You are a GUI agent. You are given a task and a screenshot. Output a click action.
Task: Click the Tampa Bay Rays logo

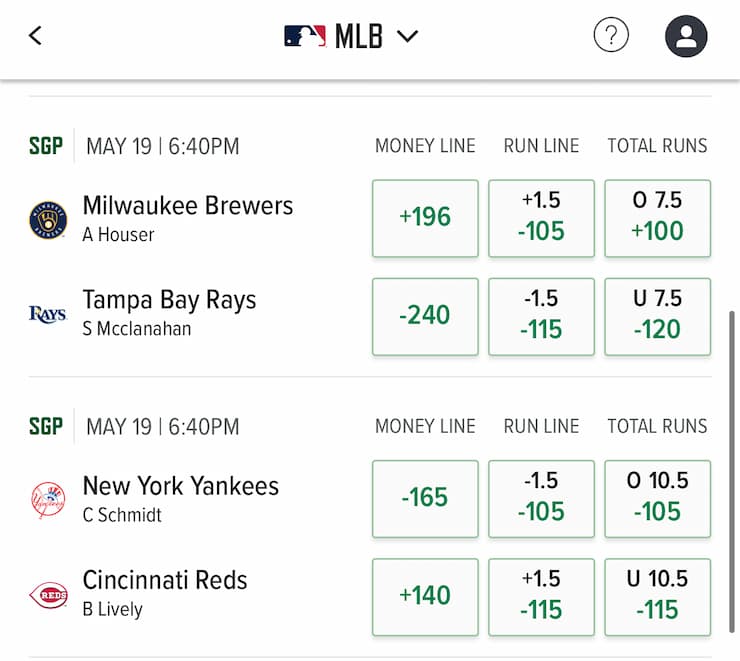(x=48, y=314)
